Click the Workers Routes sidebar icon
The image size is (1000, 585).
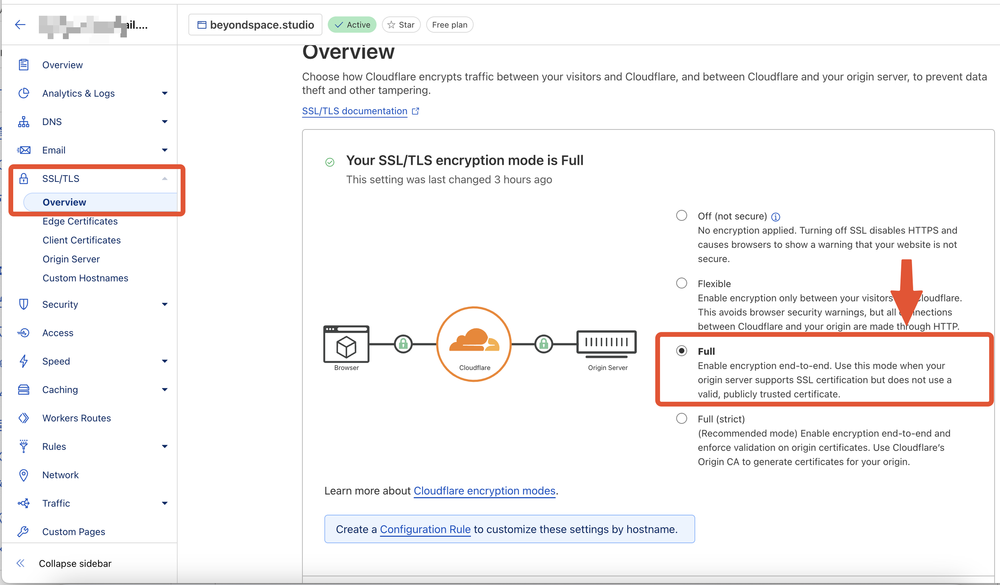22,418
